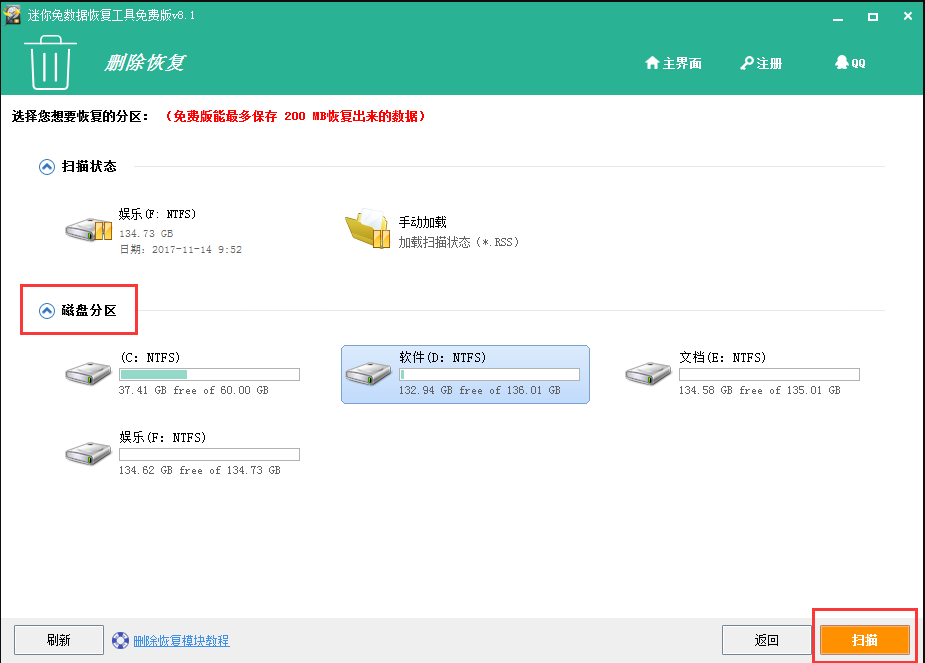925x663 pixels.
Task: Open the QQ contact option
Action: (x=850, y=63)
